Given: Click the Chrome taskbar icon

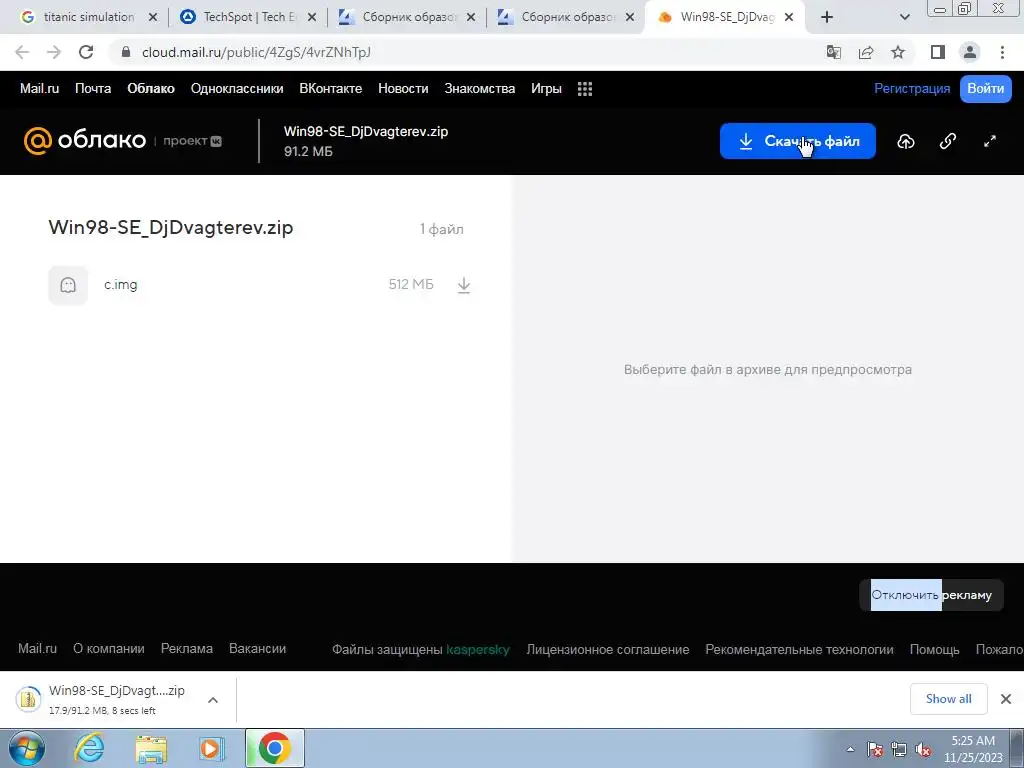Looking at the screenshot, I should tap(274, 748).
